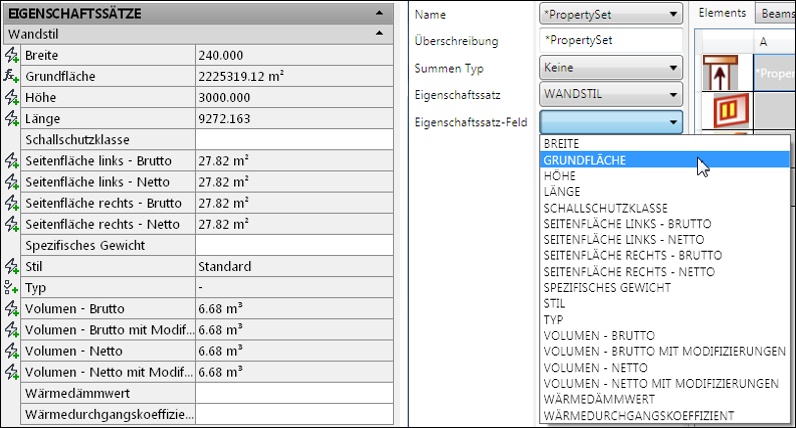796x428 pixels.
Task: Click the Schallschutzklasse property label
Action: click(77, 140)
